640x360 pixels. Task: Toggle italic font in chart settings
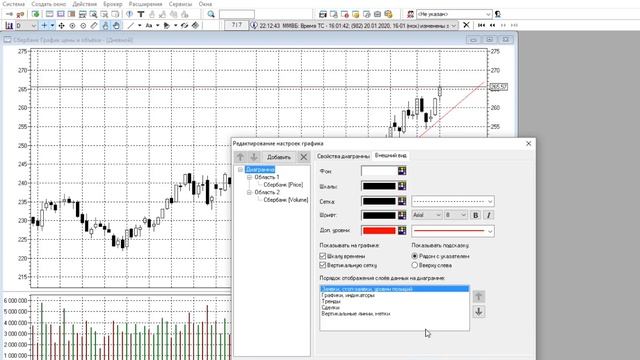pyautogui.click(x=489, y=215)
